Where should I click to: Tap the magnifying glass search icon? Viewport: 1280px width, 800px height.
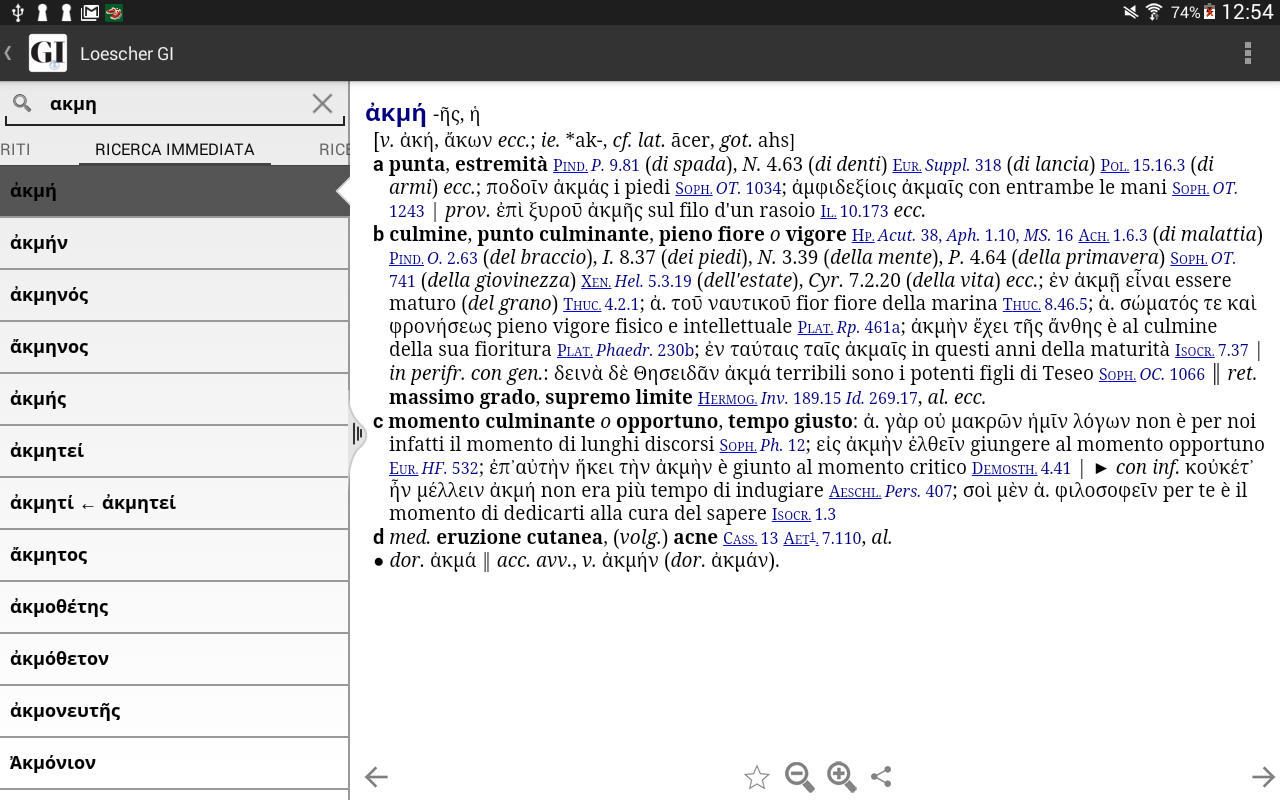coord(22,103)
